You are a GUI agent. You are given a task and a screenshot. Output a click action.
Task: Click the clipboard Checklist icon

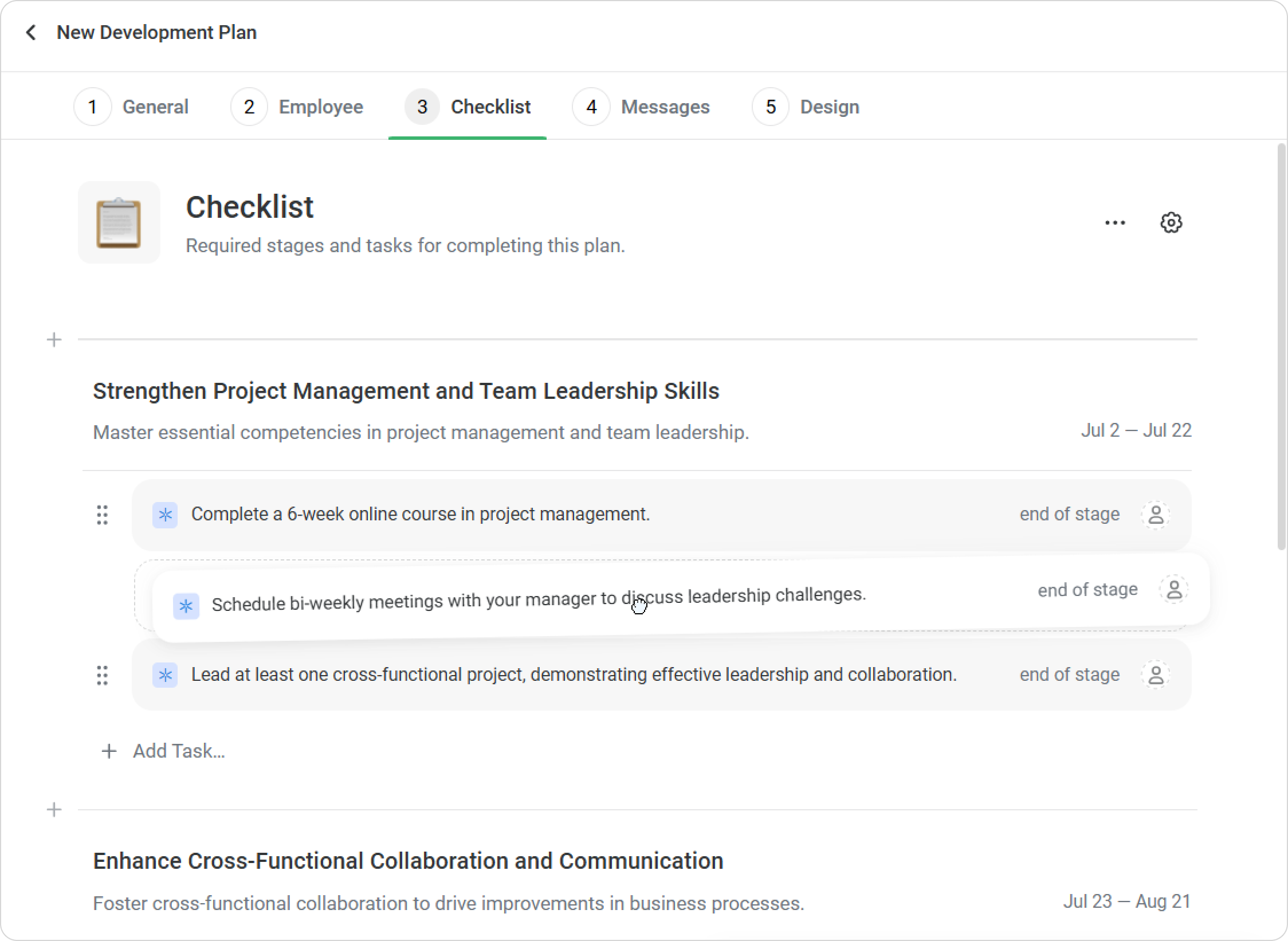coord(119,222)
